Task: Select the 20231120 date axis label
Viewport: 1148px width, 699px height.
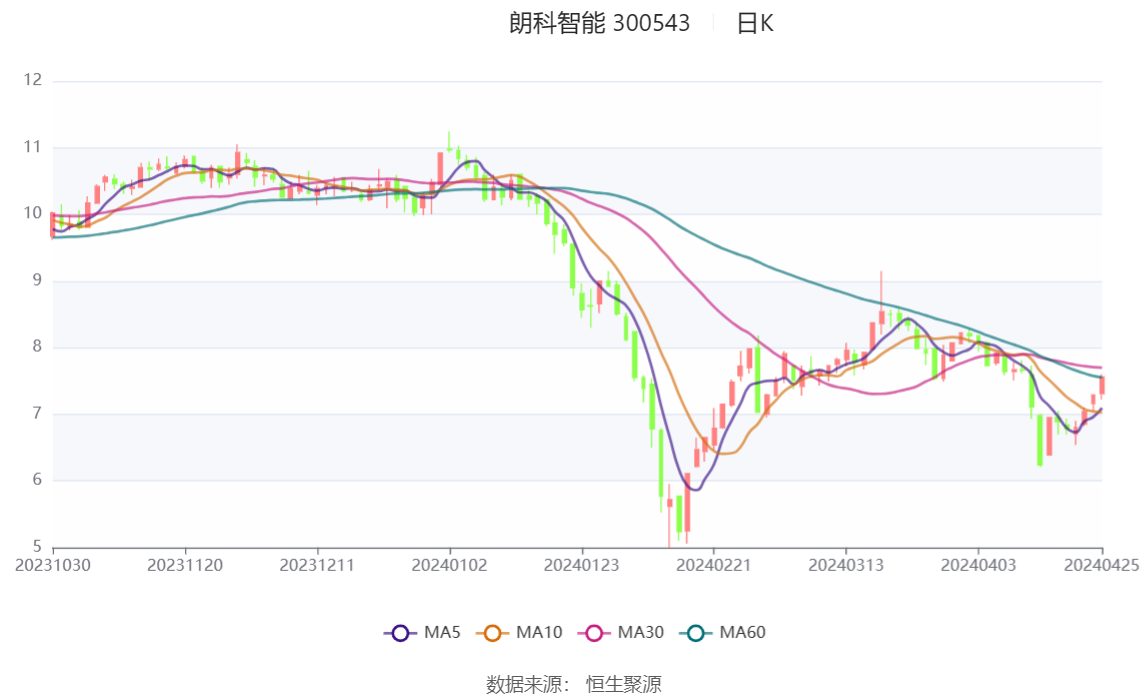Action: (x=185, y=566)
